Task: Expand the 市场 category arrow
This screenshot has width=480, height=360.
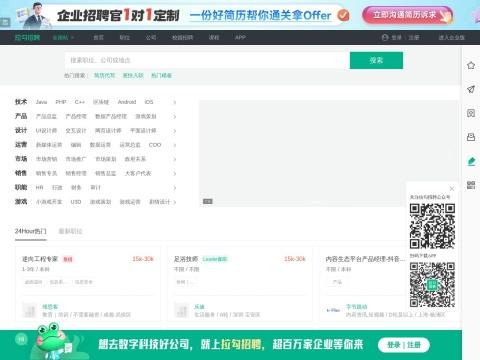Action: [174, 159]
